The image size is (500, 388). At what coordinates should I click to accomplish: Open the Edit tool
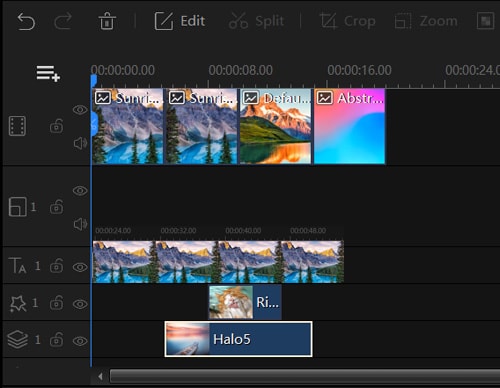180,21
